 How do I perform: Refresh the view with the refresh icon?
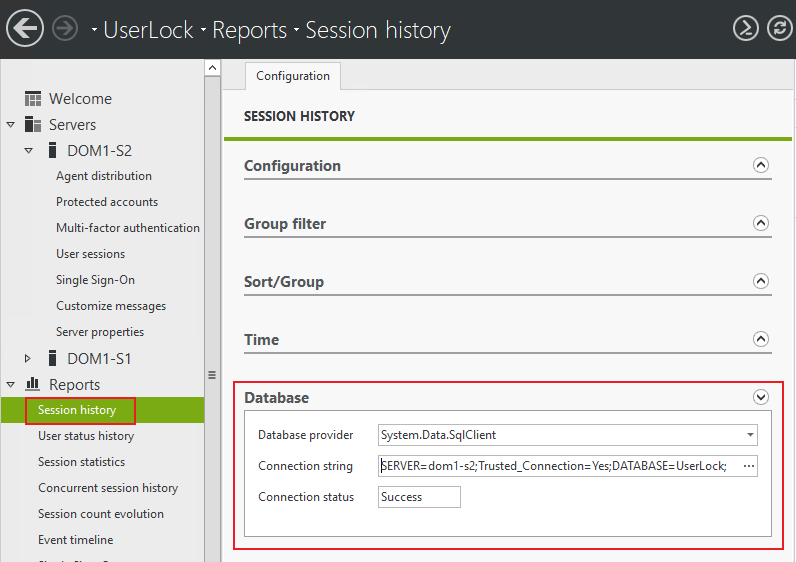[780, 28]
